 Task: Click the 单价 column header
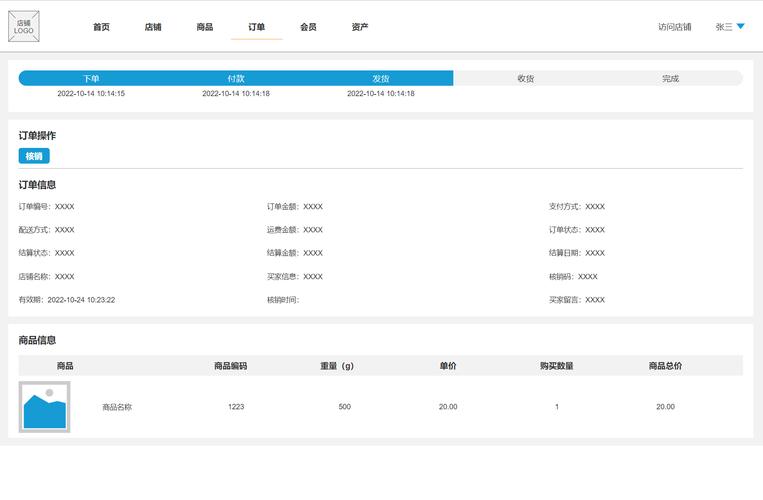pos(448,366)
